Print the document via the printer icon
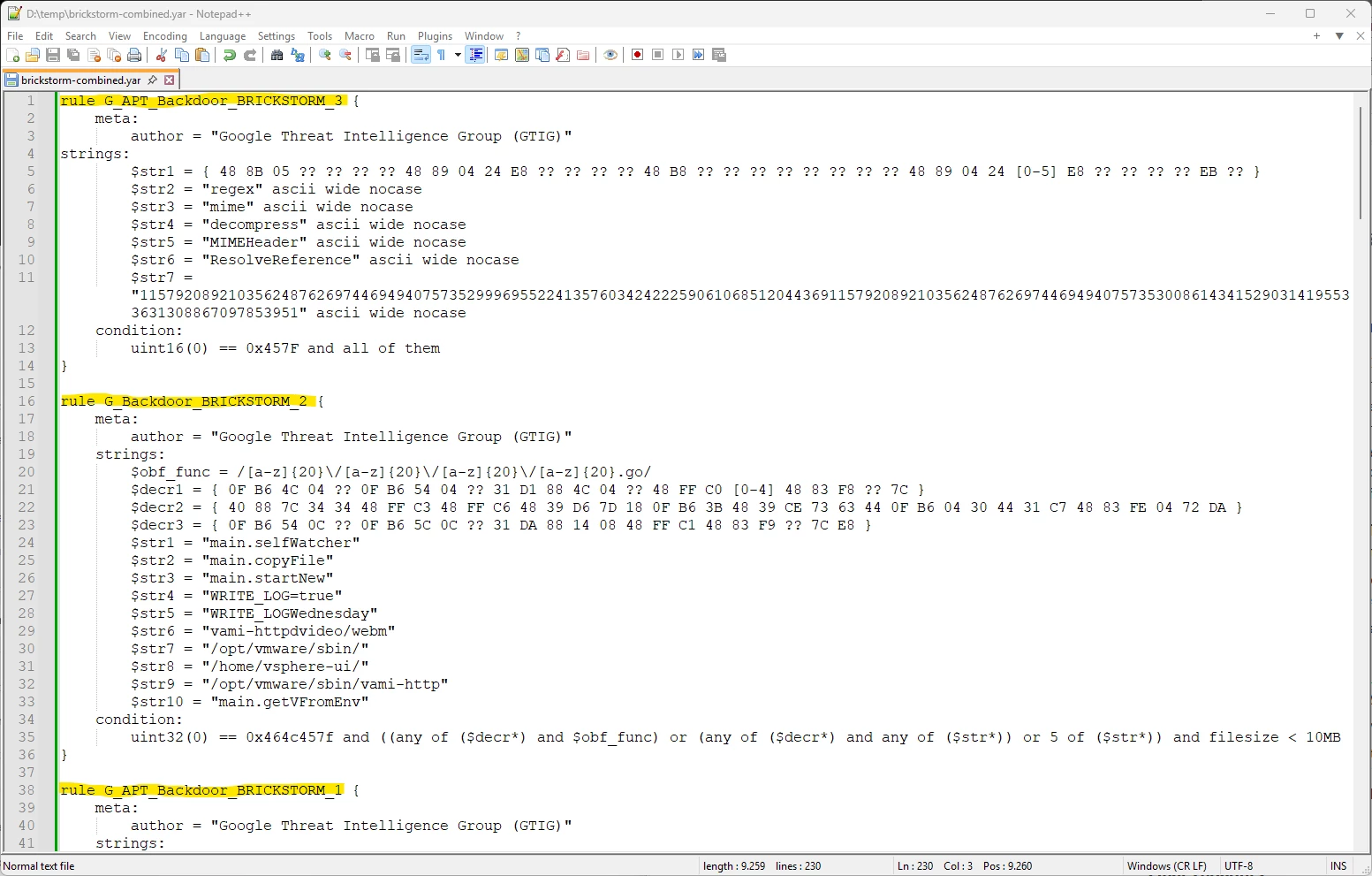Screen dimensions: 1372x876 point(134,55)
